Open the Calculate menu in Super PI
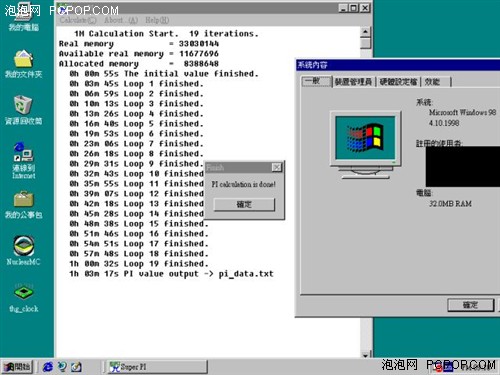Screen dimensions: 500x375 click(x=78, y=20)
